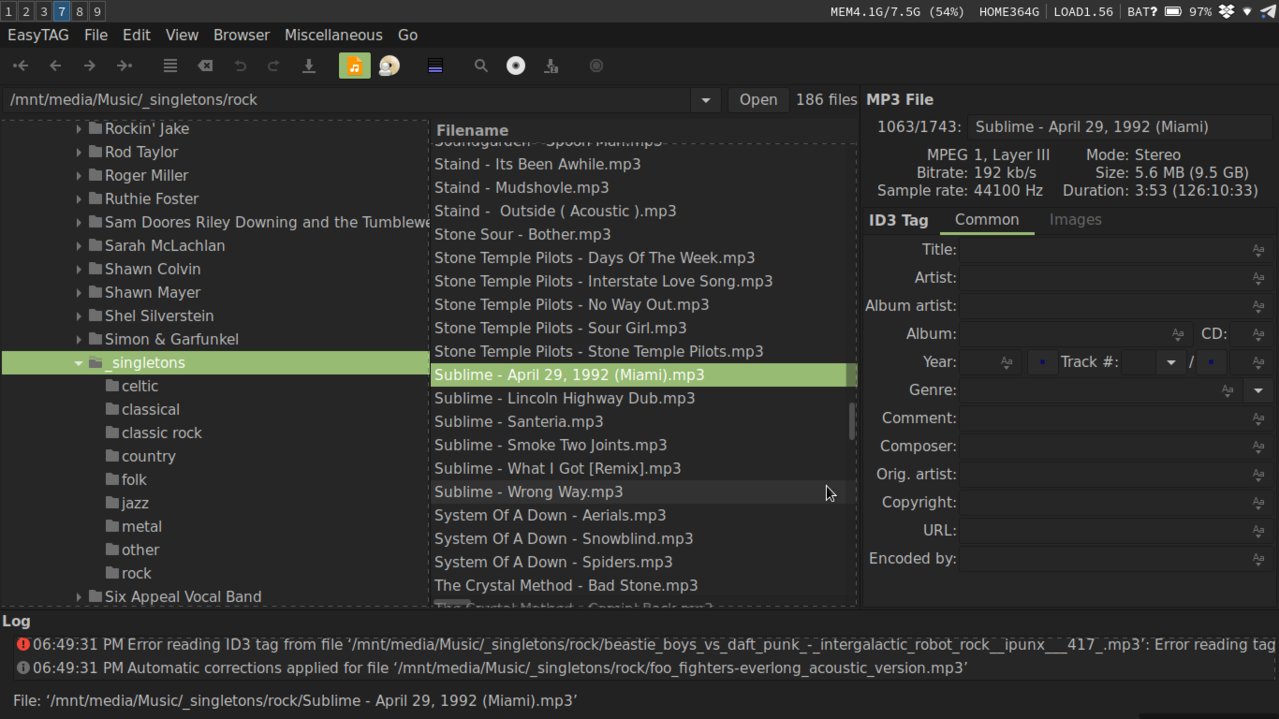Image resolution: width=1279 pixels, height=719 pixels.
Task: Open the Go menu
Action: (408, 35)
